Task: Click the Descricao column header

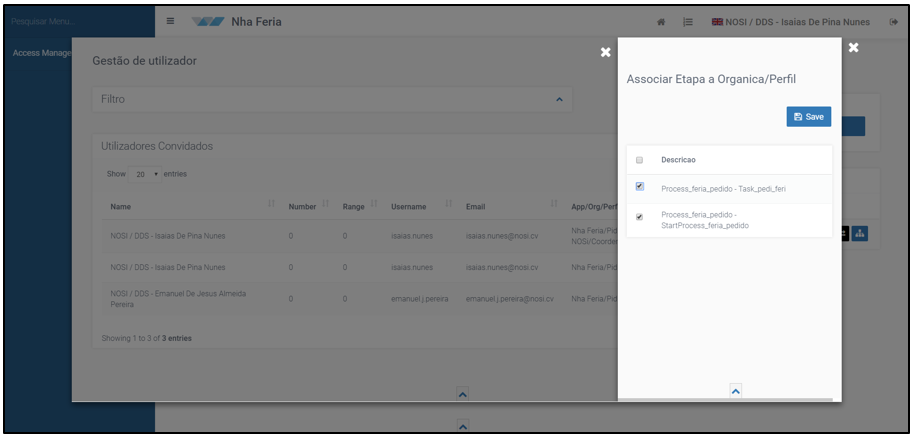Action: 677,160
